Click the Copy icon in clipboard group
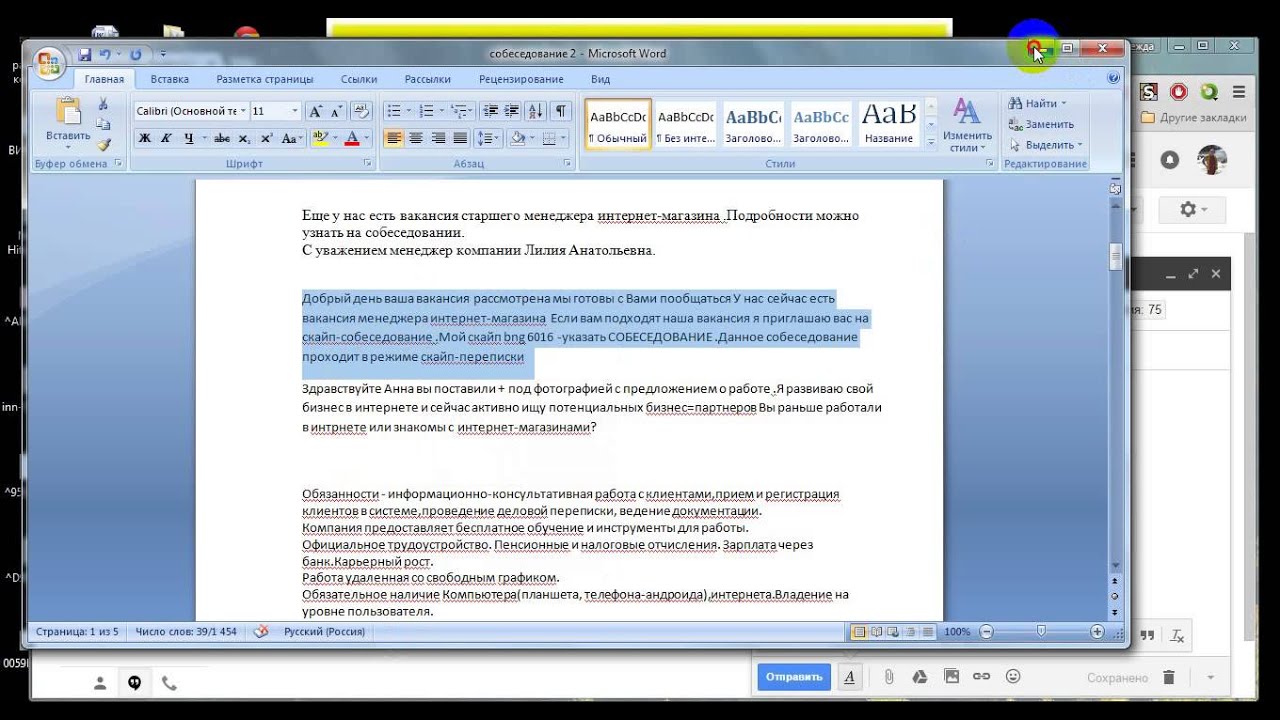This screenshot has width=1280, height=720. pyautogui.click(x=103, y=124)
